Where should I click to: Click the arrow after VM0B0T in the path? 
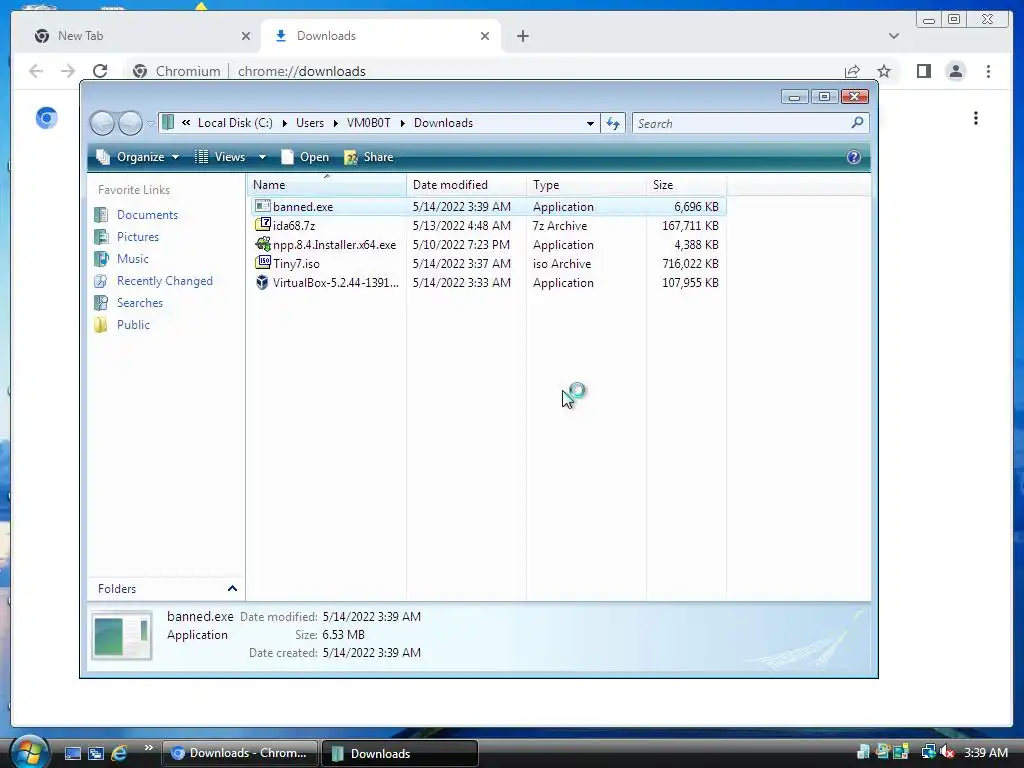pyautogui.click(x=402, y=123)
